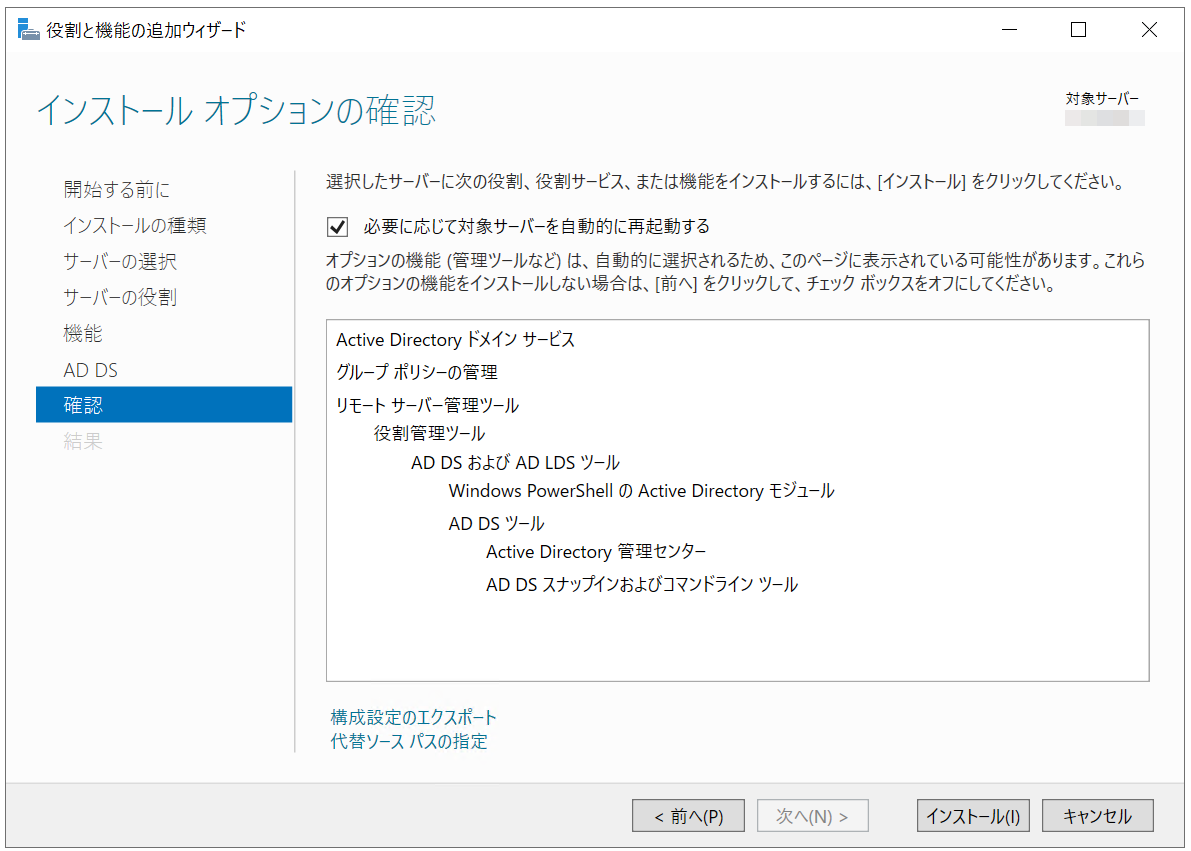Open 機能 step in sidebar
Viewport: 1191px width, 851px height.
(83, 333)
